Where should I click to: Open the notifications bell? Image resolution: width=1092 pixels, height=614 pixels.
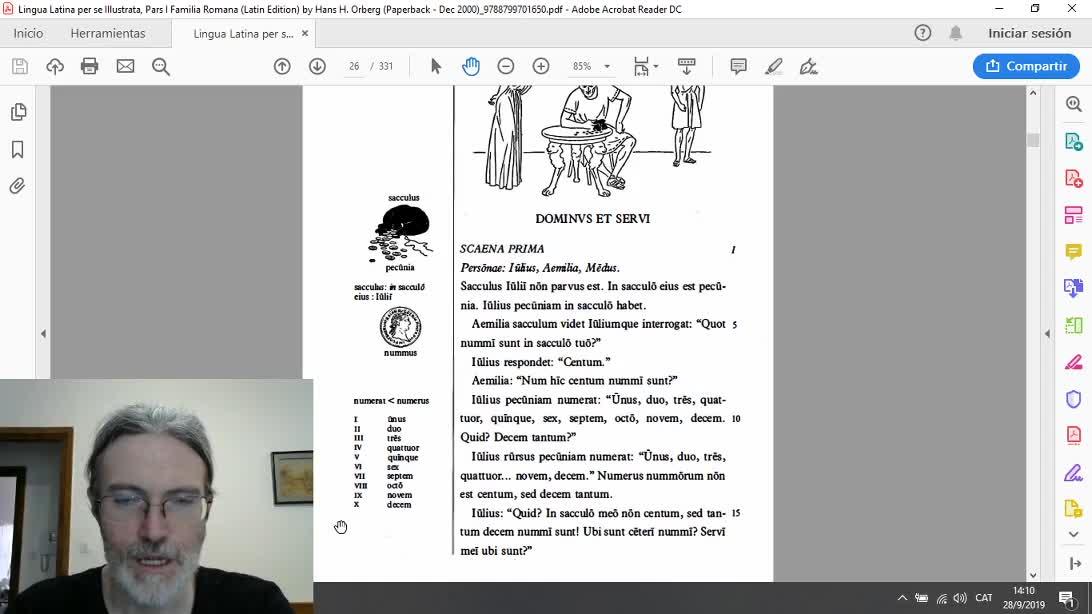coord(956,33)
